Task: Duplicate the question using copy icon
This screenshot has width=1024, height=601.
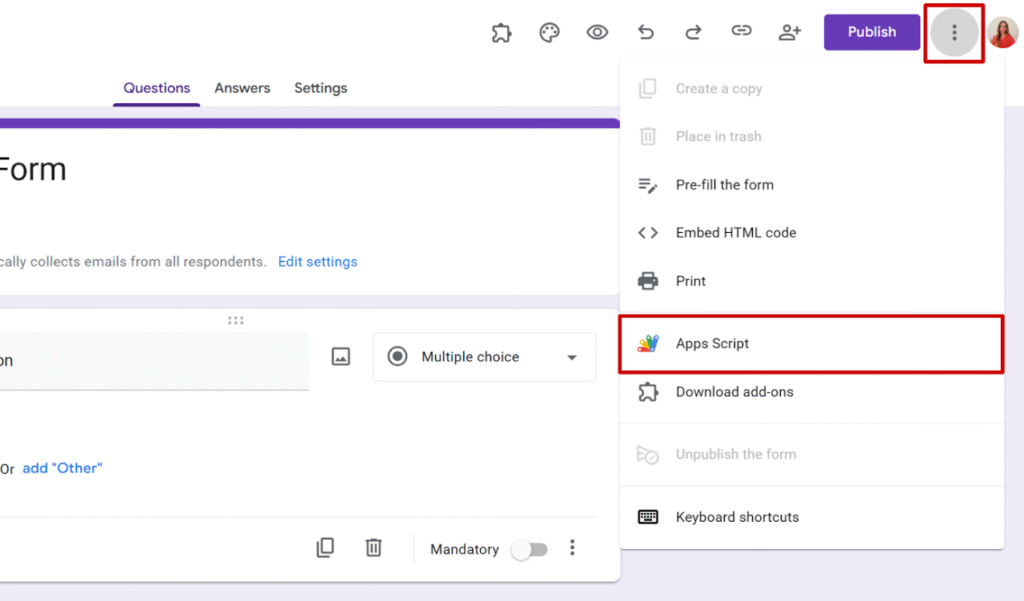Action: coord(325,548)
